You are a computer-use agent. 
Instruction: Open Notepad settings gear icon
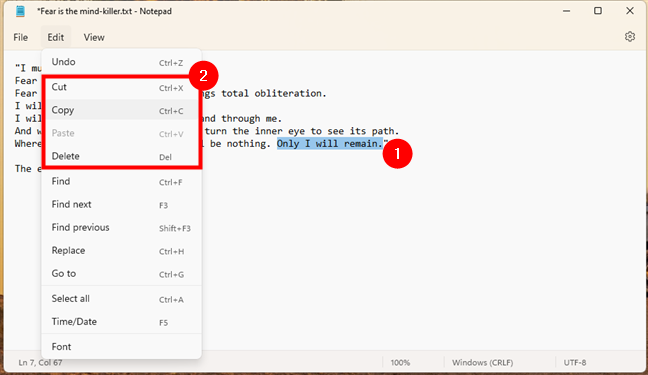coord(629,37)
